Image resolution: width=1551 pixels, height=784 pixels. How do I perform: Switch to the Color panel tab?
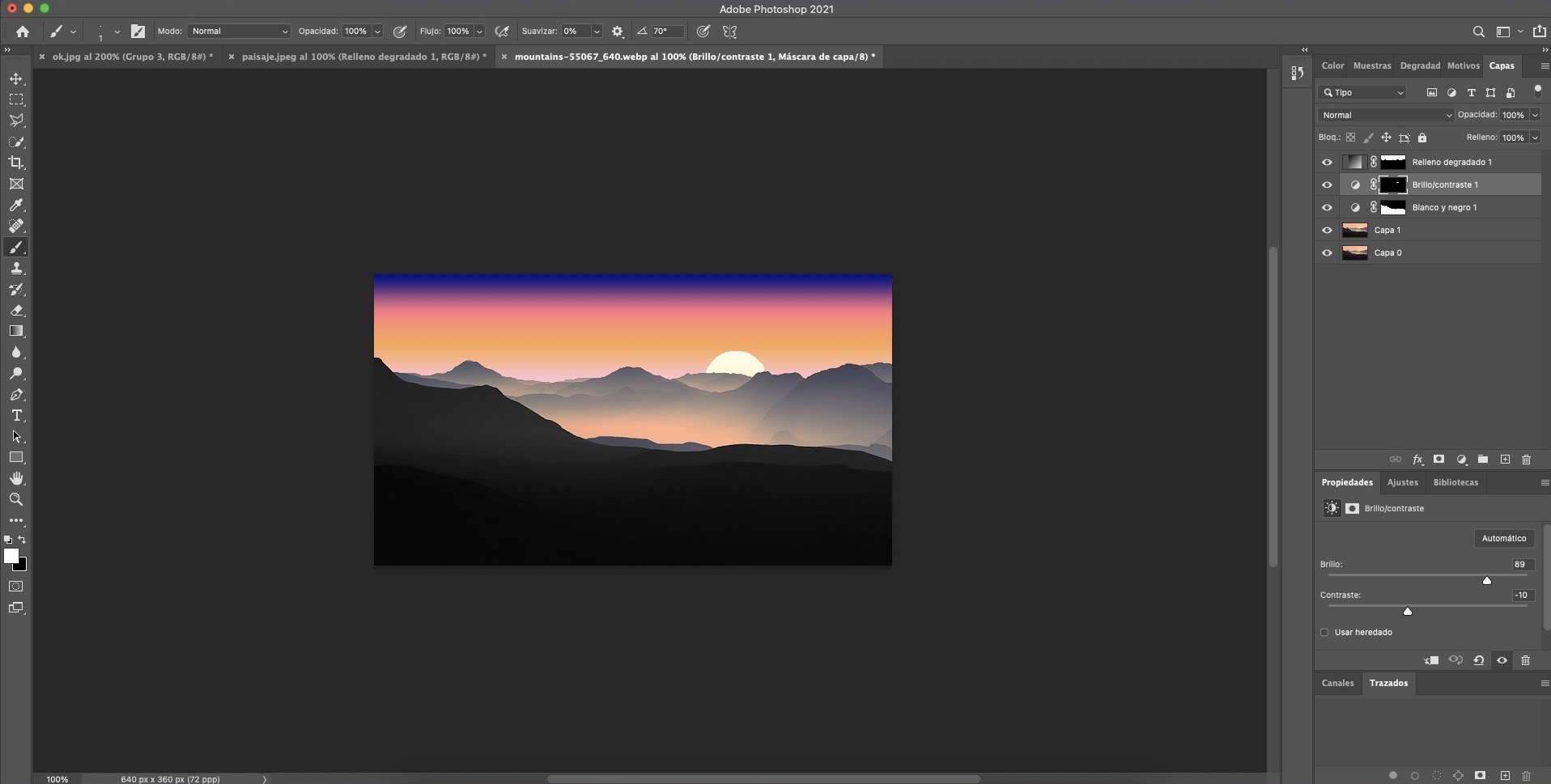click(x=1332, y=66)
